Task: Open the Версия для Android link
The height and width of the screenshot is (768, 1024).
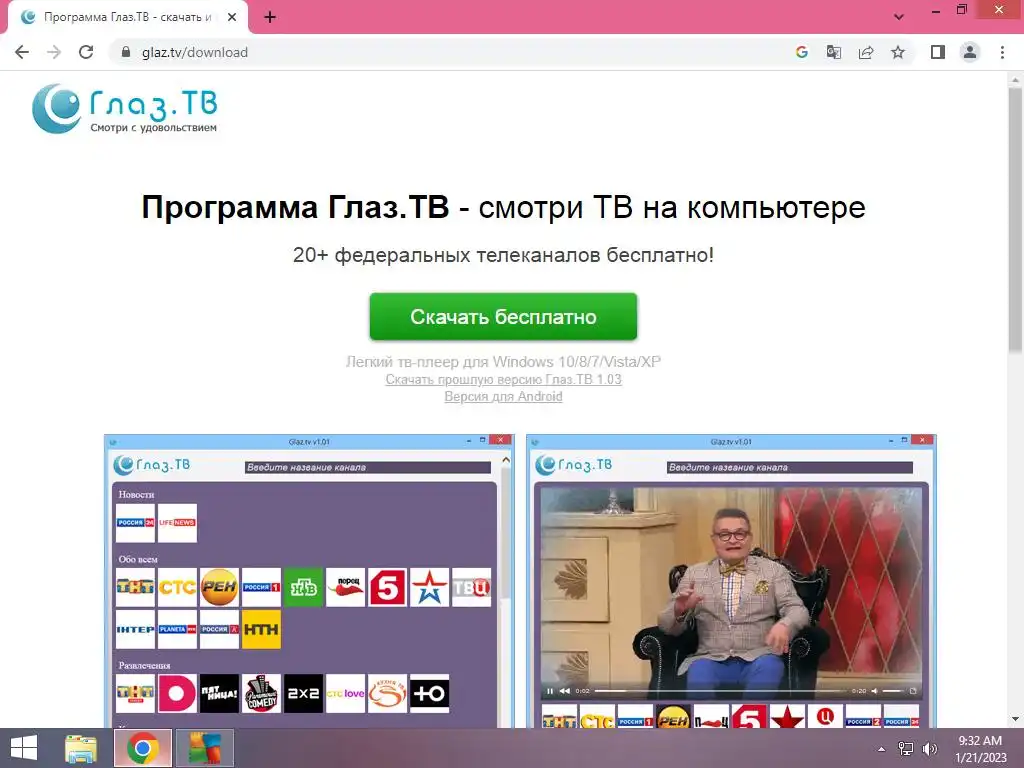Action: pyautogui.click(x=503, y=396)
